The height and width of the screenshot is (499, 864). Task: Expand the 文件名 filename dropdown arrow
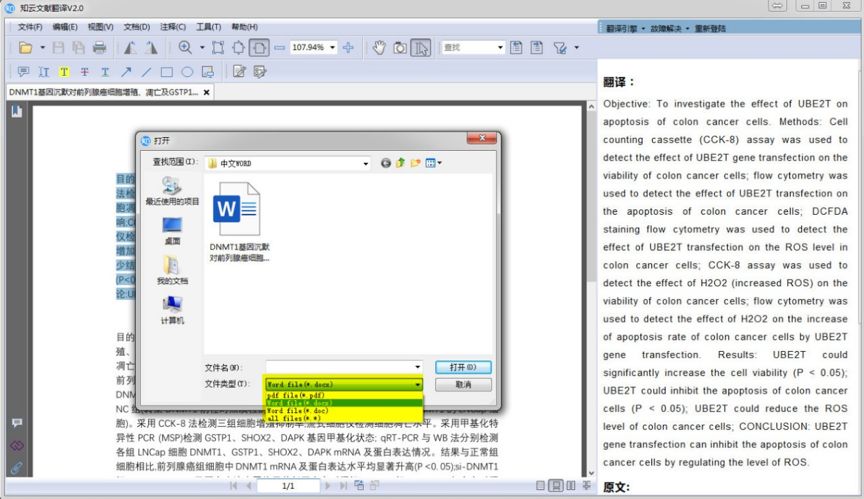coord(418,367)
